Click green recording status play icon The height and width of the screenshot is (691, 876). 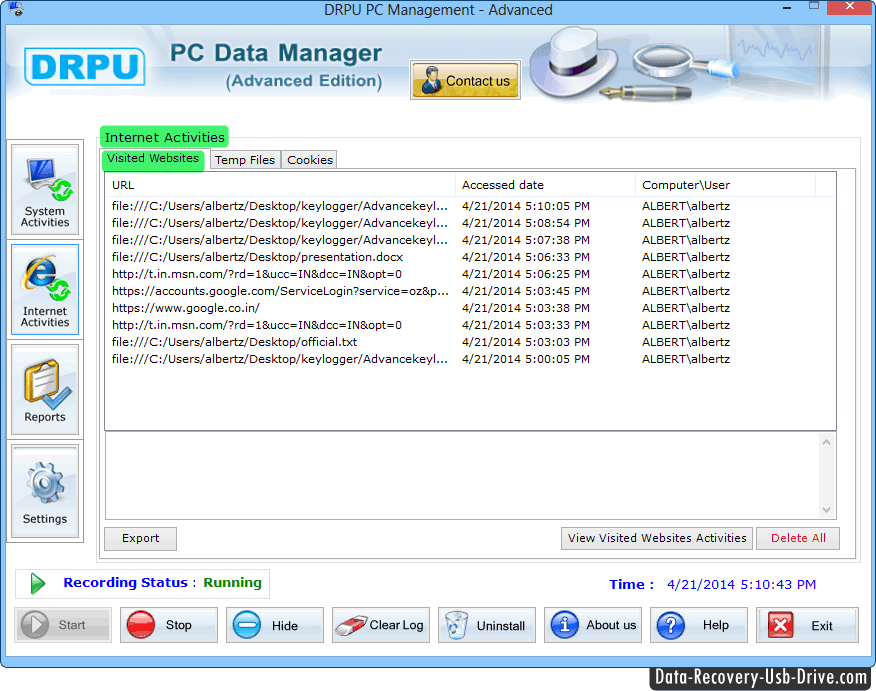tap(37, 583)
